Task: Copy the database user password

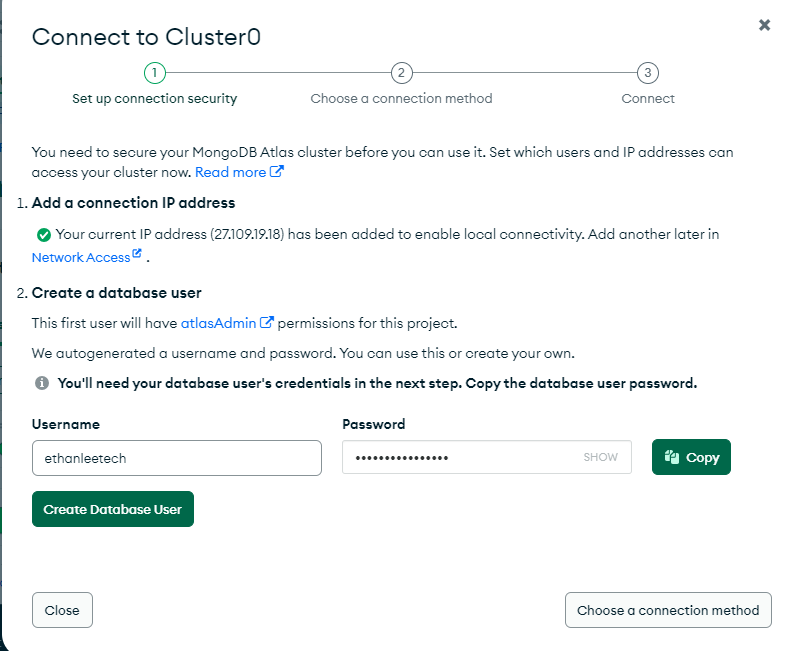Action: (691, 457)
